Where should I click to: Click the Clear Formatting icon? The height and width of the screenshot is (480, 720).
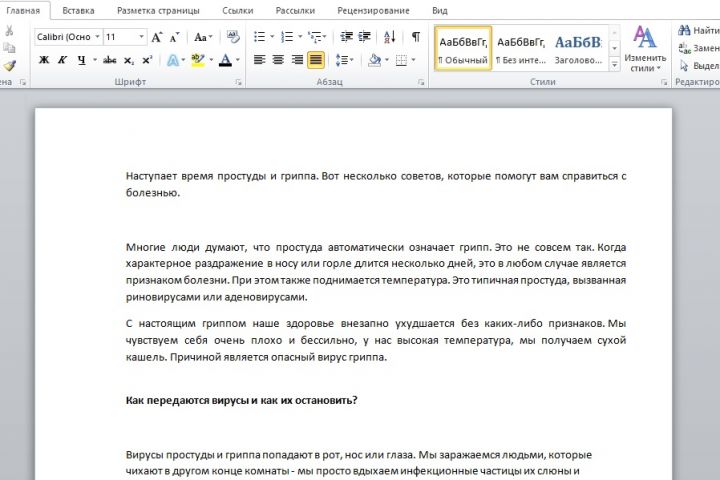click(233, 37)
